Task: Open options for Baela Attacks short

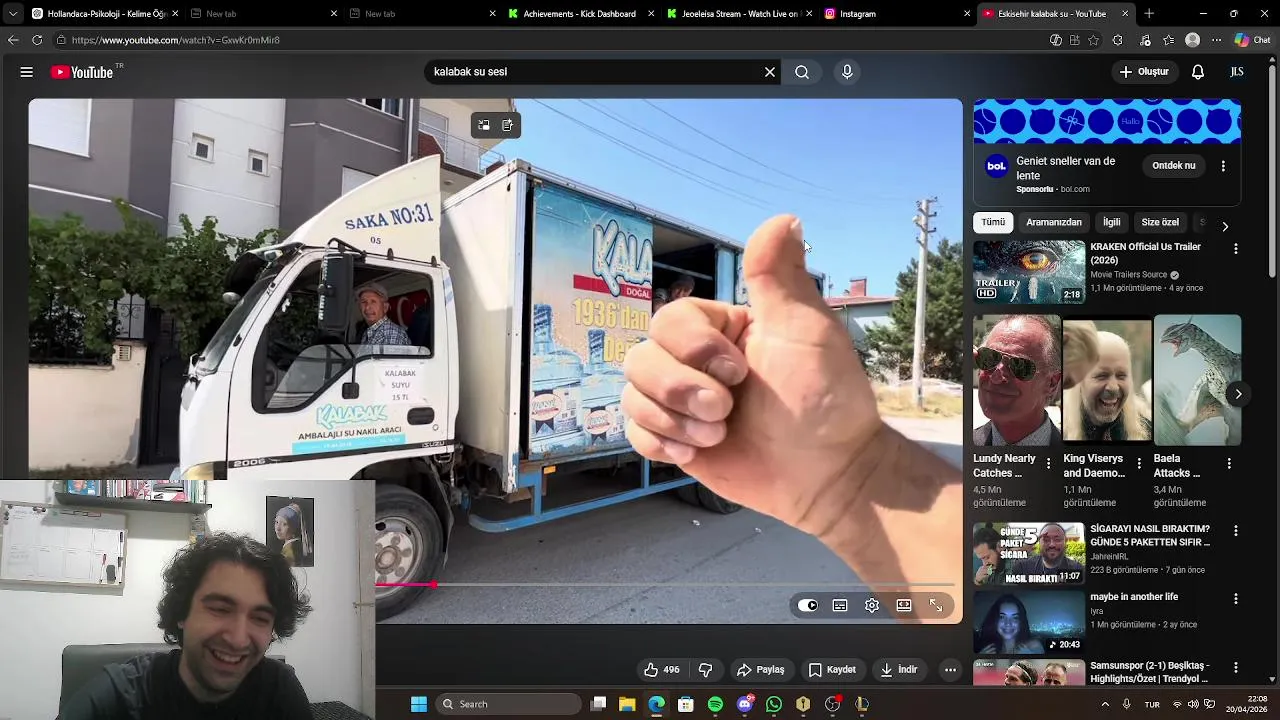Action: 1229,464
